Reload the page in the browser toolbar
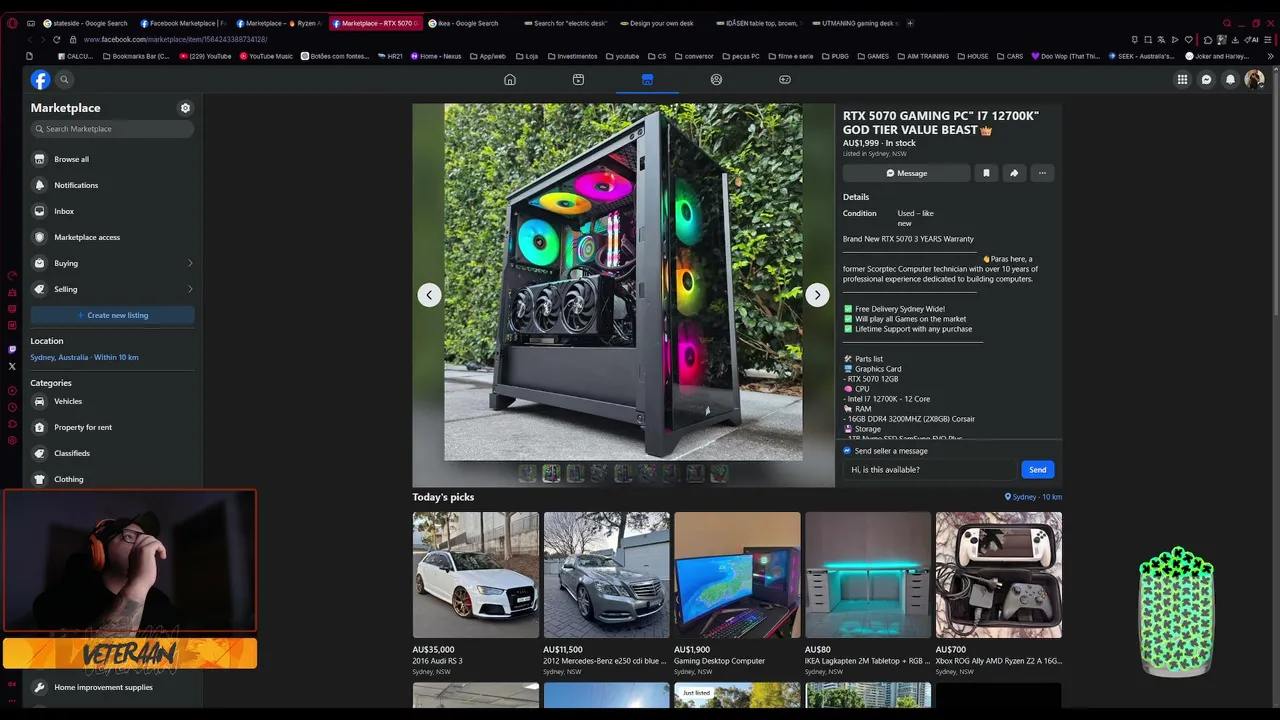Viewport: 1280px width, 720px height. (58, 39)
